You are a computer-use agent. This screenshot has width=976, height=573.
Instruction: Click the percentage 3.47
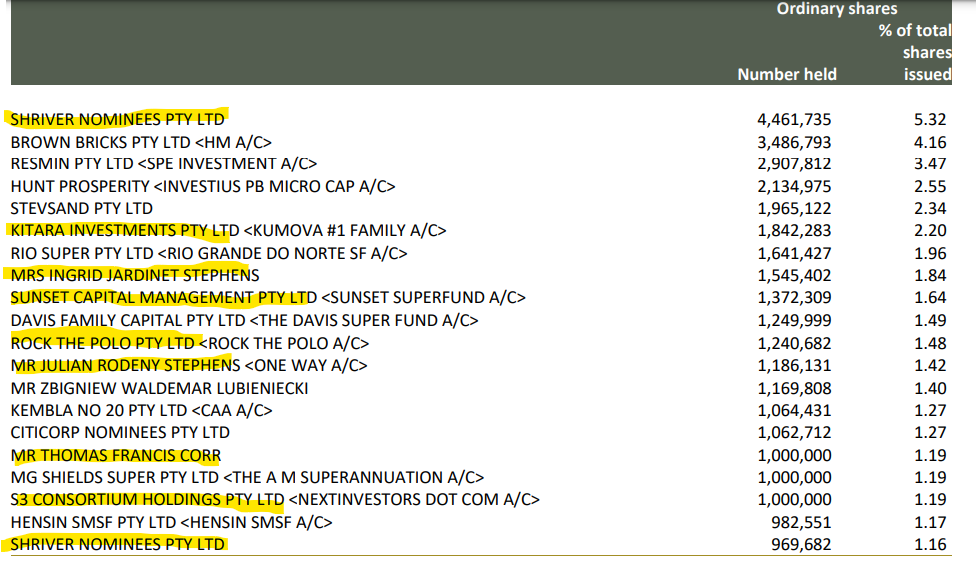[930, 164]
